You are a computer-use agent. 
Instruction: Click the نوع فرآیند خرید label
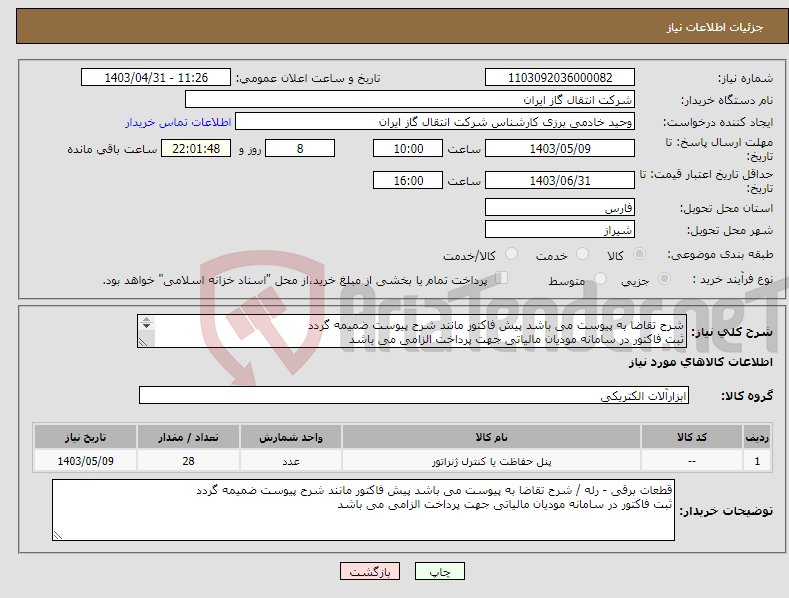(x=733, y=279)
